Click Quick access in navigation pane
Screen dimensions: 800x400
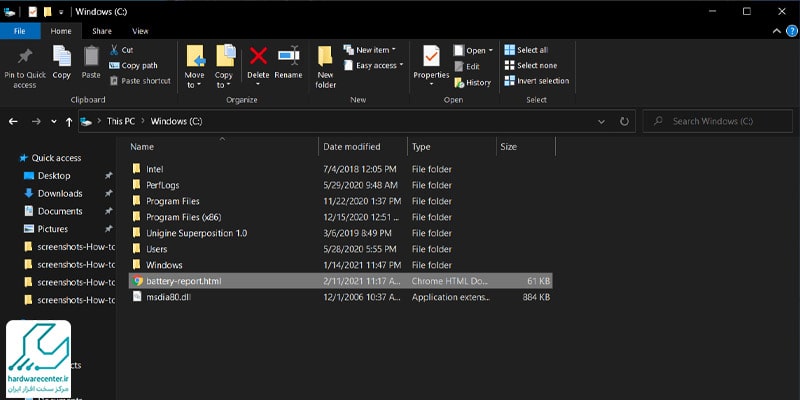coord(50,158)
